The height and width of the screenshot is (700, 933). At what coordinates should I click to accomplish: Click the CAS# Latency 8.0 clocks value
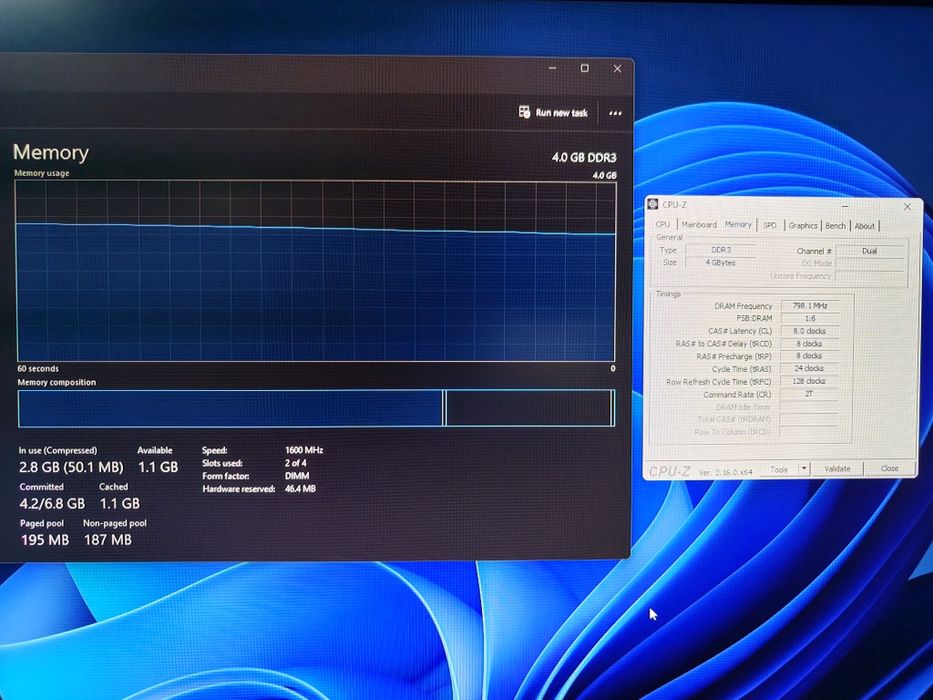[809, 331]
